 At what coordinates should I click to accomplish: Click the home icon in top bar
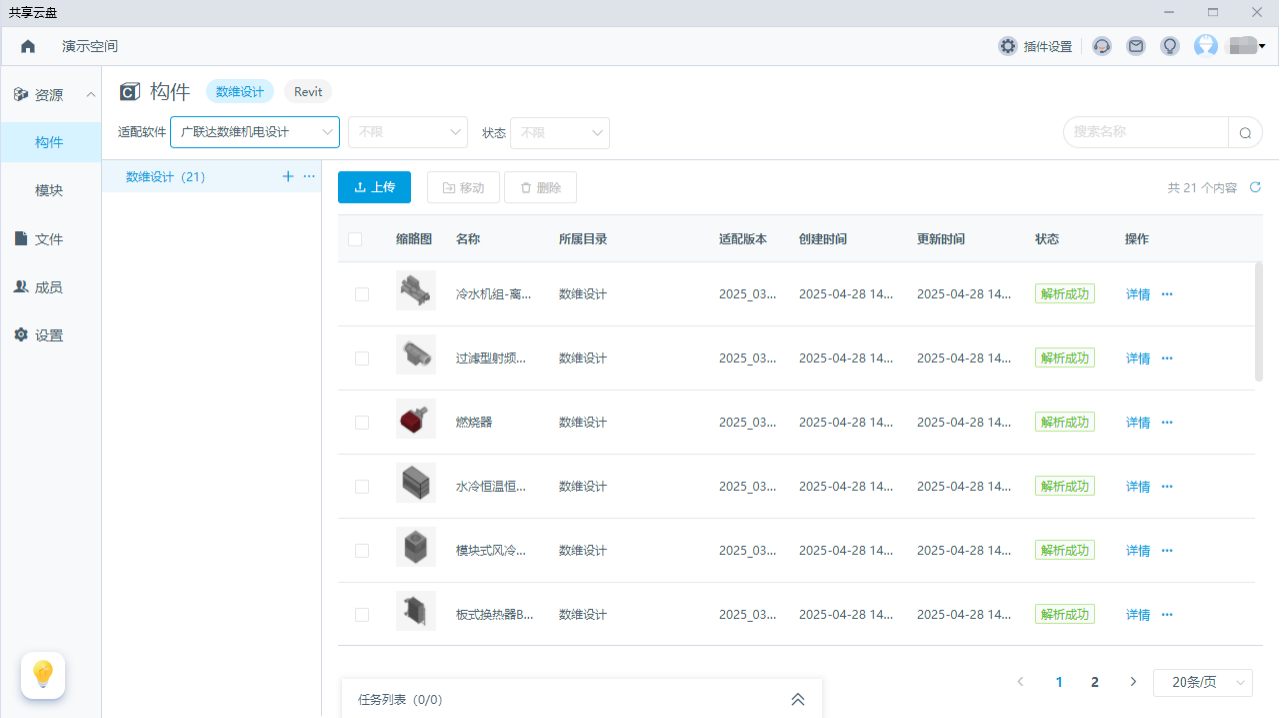tap(28, 46)
